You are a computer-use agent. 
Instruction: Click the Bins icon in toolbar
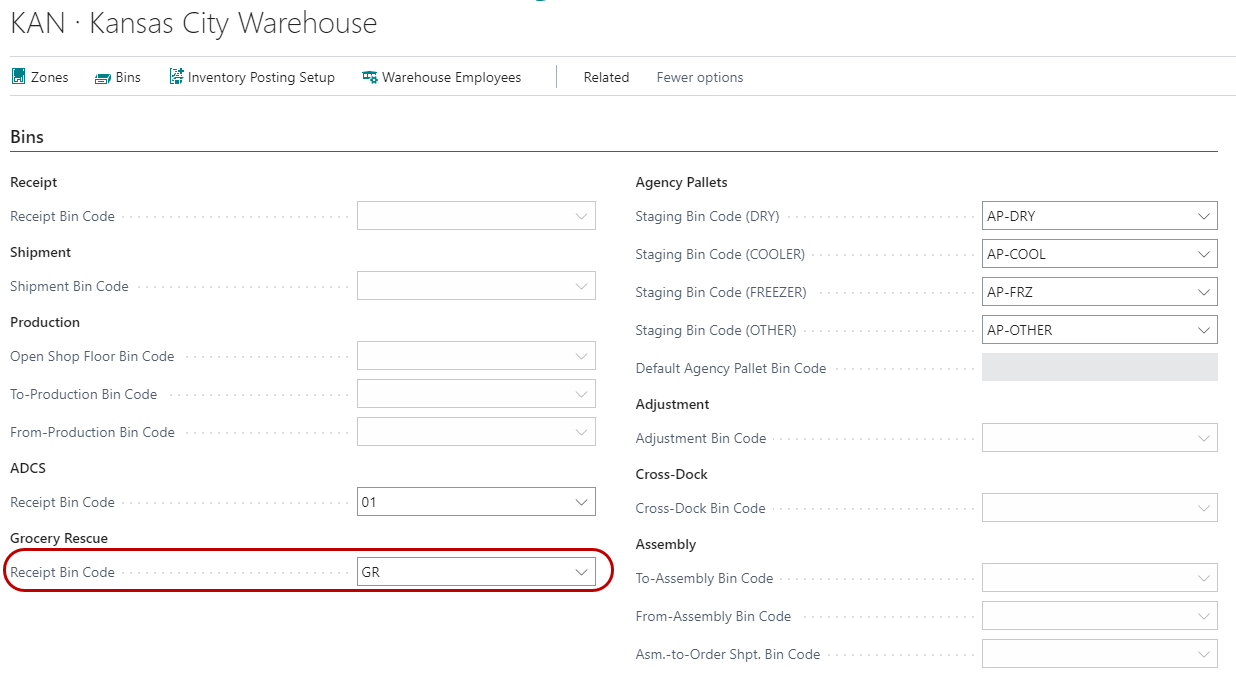point(103,78)
